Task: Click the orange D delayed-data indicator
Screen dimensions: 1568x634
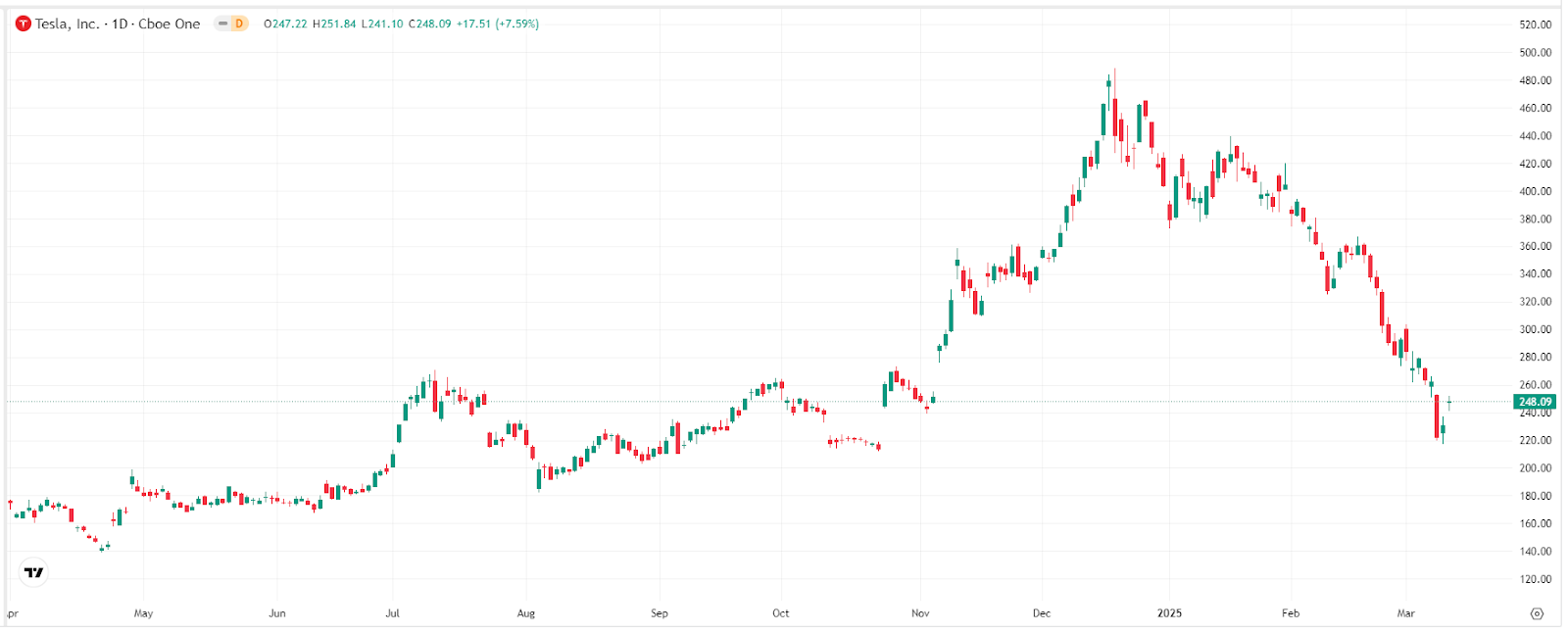Action: pyautogui.click(x=238, y=24)
